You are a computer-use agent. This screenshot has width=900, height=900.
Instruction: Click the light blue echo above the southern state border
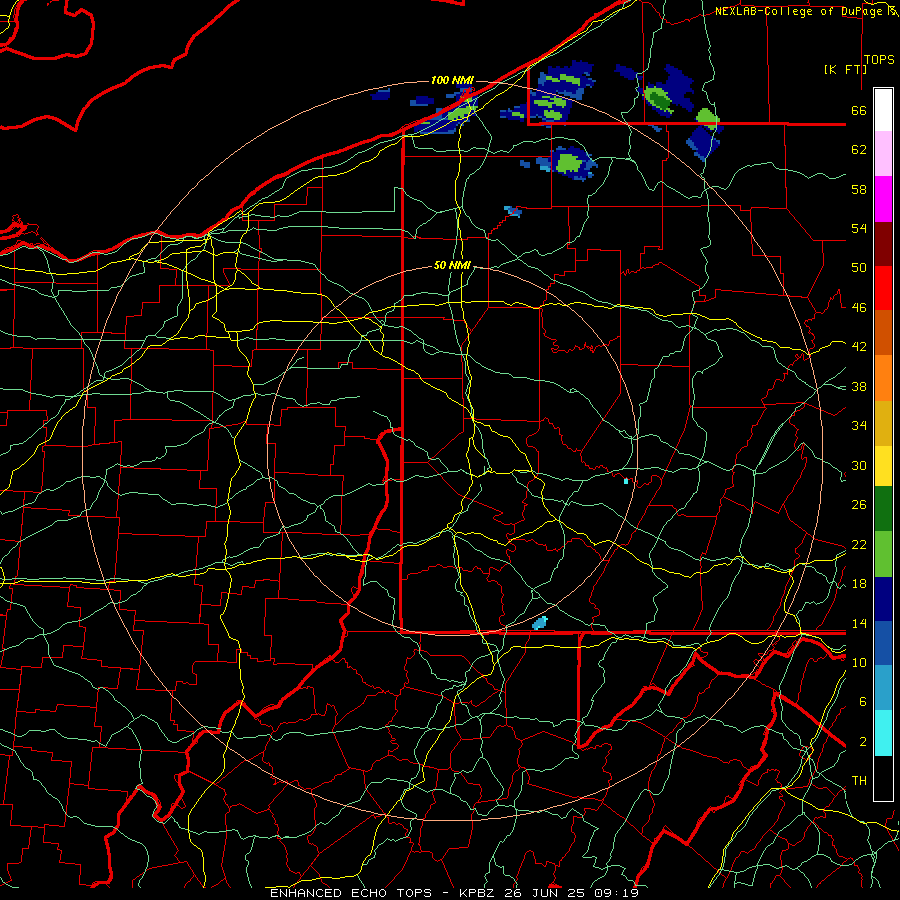pyautogui.click(x=540, y=623)
